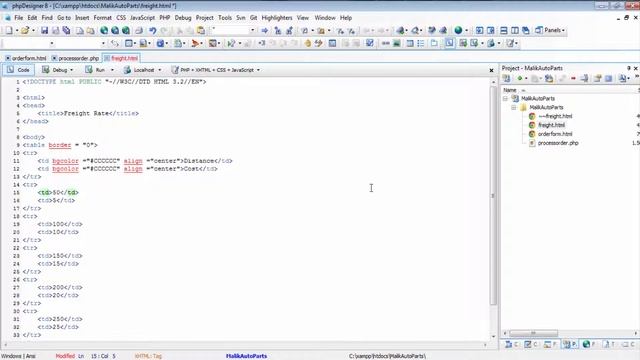640x360 pixels.
Task: Click MalikAutoParts in the status bar
Action: [247, 356]
